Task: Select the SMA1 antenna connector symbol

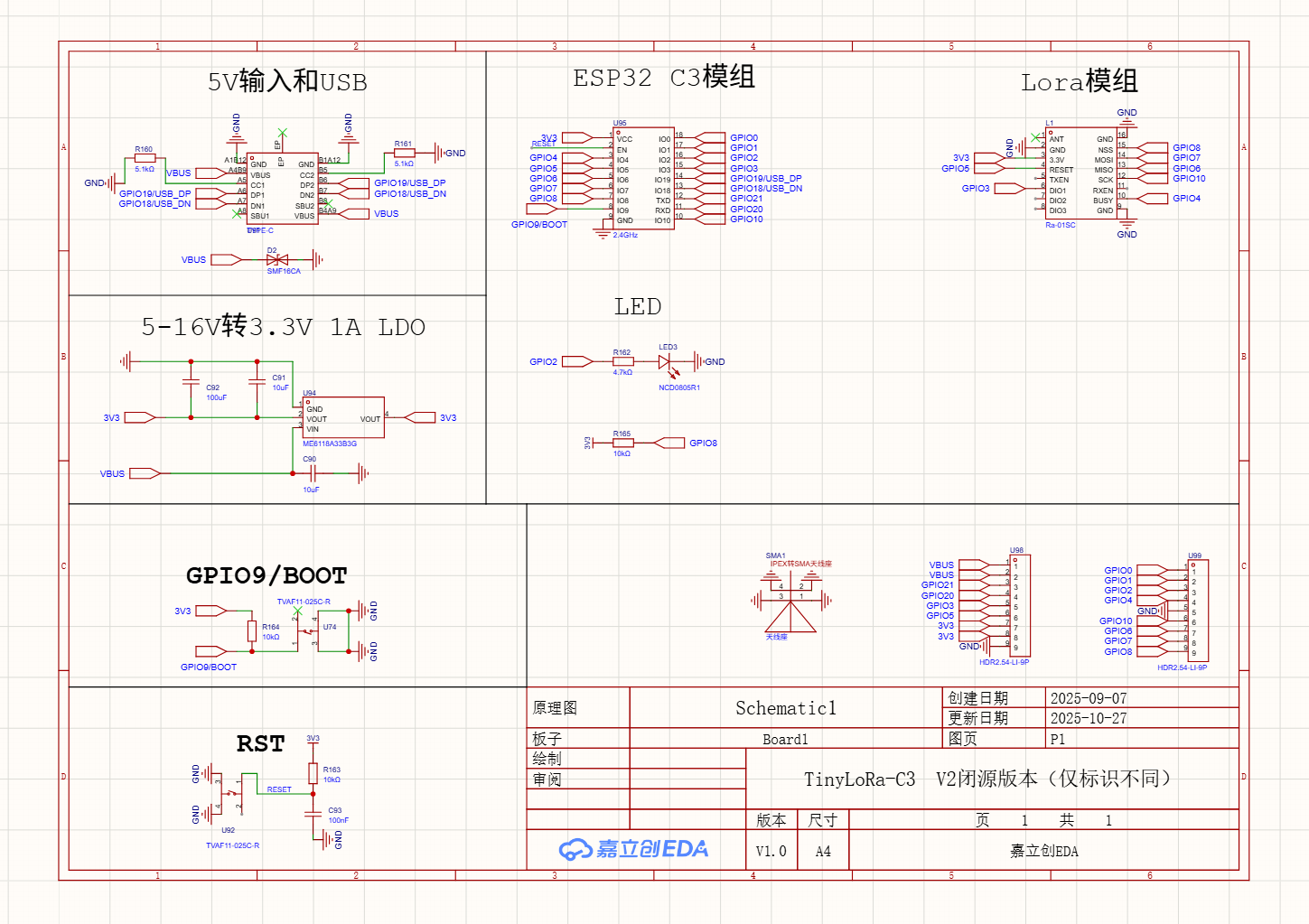Action: [790, 602]
